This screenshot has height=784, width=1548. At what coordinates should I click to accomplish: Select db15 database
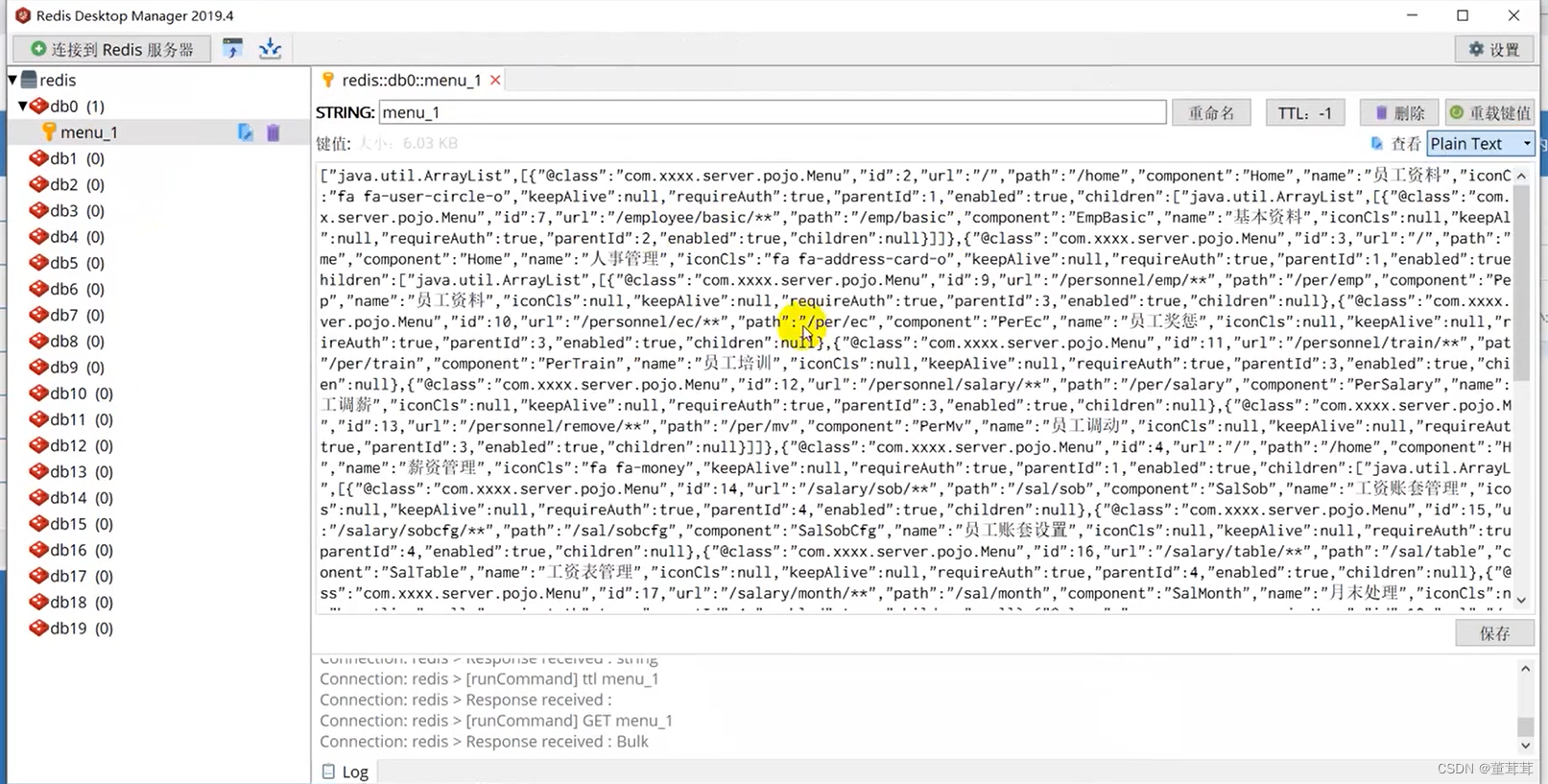click(x=82, y=524)
